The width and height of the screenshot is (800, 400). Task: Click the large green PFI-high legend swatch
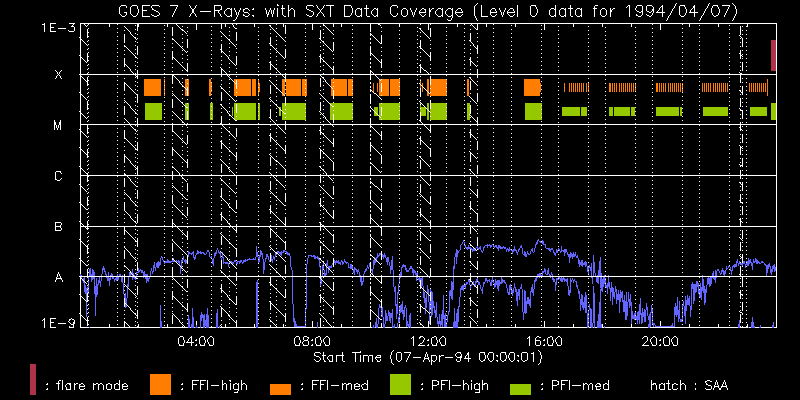point(401,384)
